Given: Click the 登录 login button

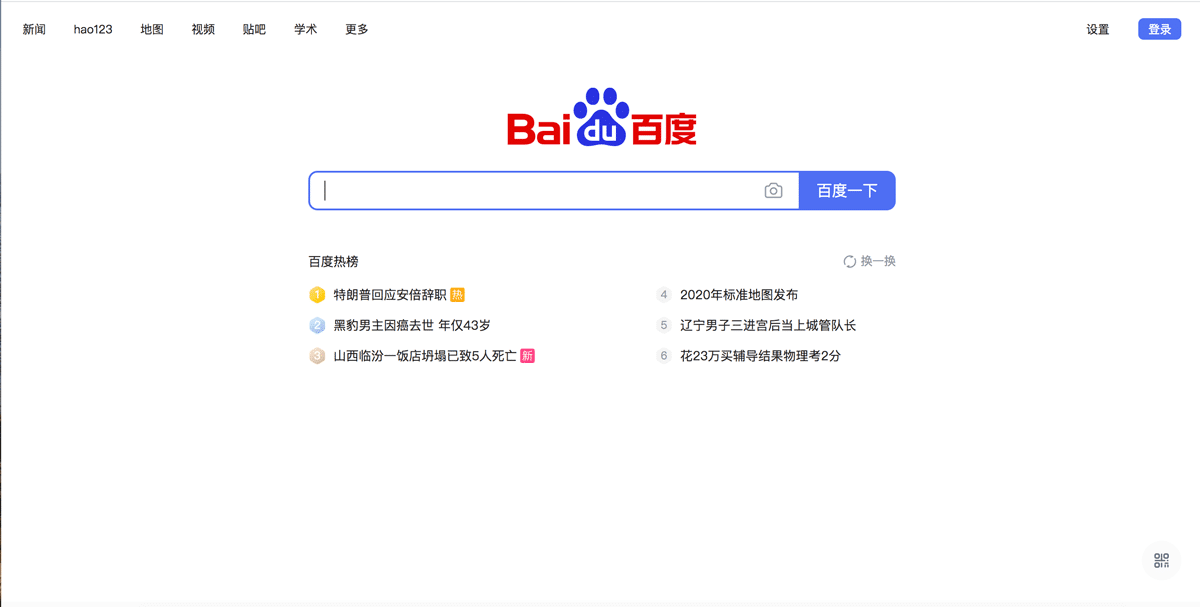Looking at the screenshot, I should coord(1159,29).
